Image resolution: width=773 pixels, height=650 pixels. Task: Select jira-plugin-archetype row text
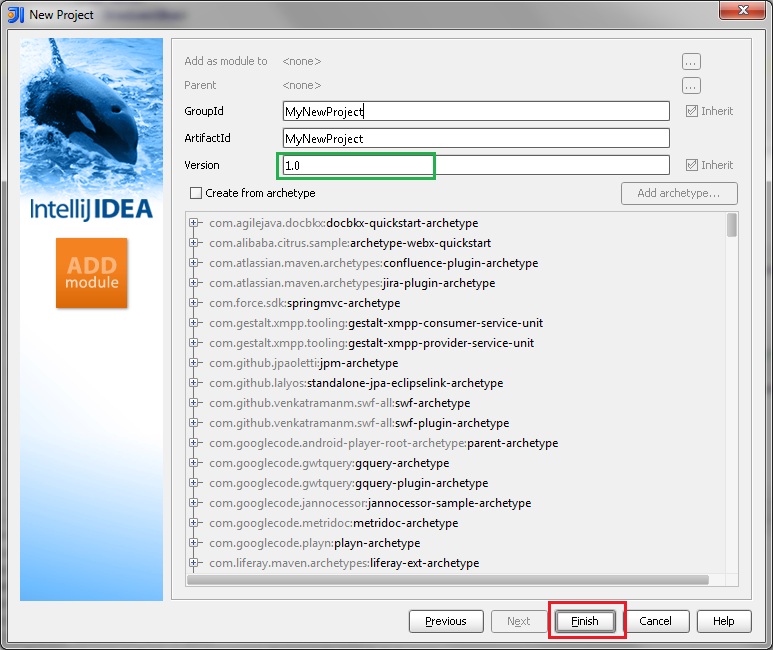(352, 283)
